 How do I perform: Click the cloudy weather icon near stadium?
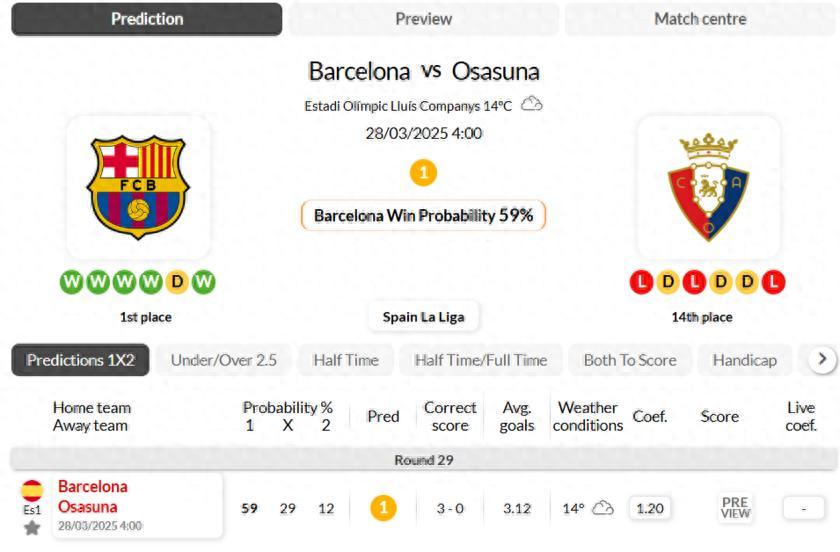coord(532,104)
